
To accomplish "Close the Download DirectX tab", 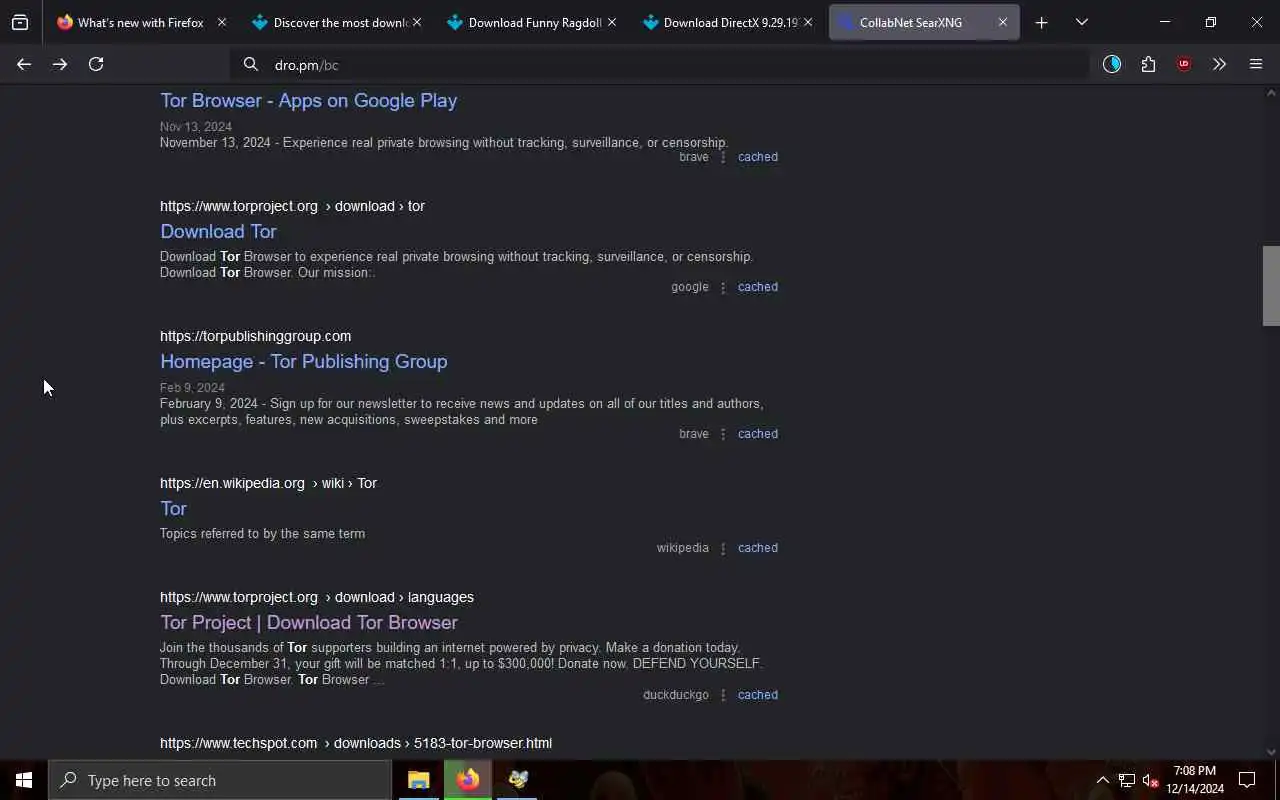I will point(807,22).
